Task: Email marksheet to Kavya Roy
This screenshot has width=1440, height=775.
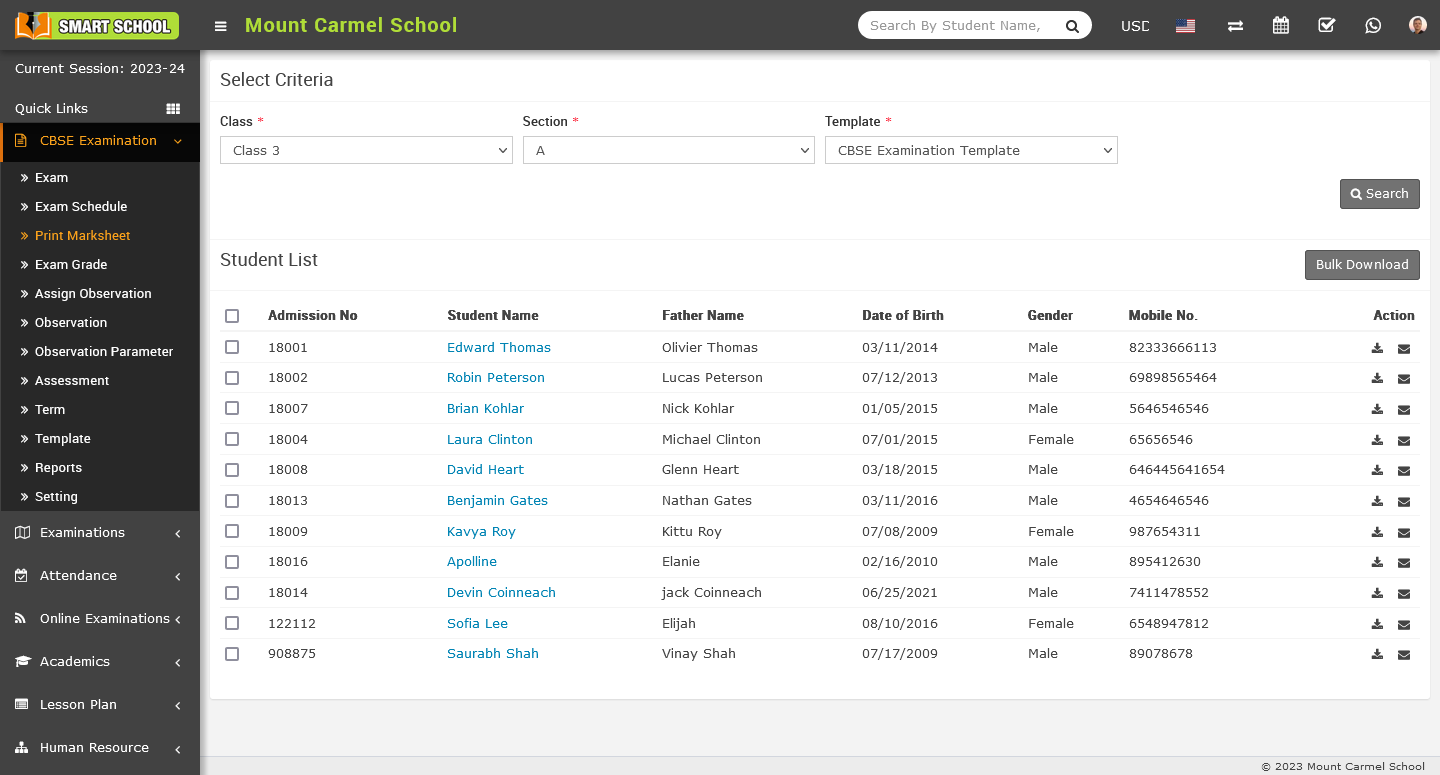Action: (x=1404, y=532)
